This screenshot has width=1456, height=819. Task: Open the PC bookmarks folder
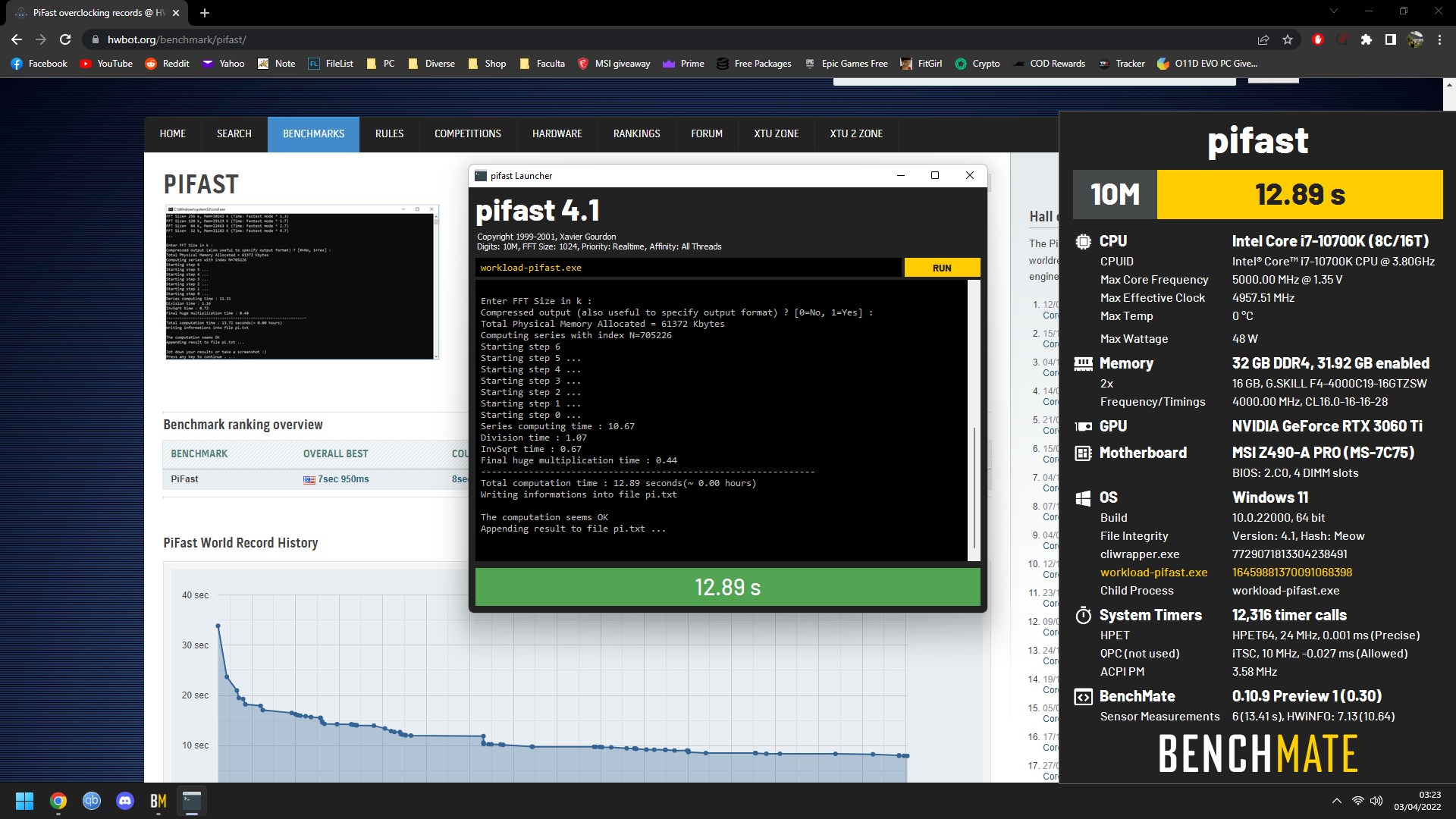[381, 64]
